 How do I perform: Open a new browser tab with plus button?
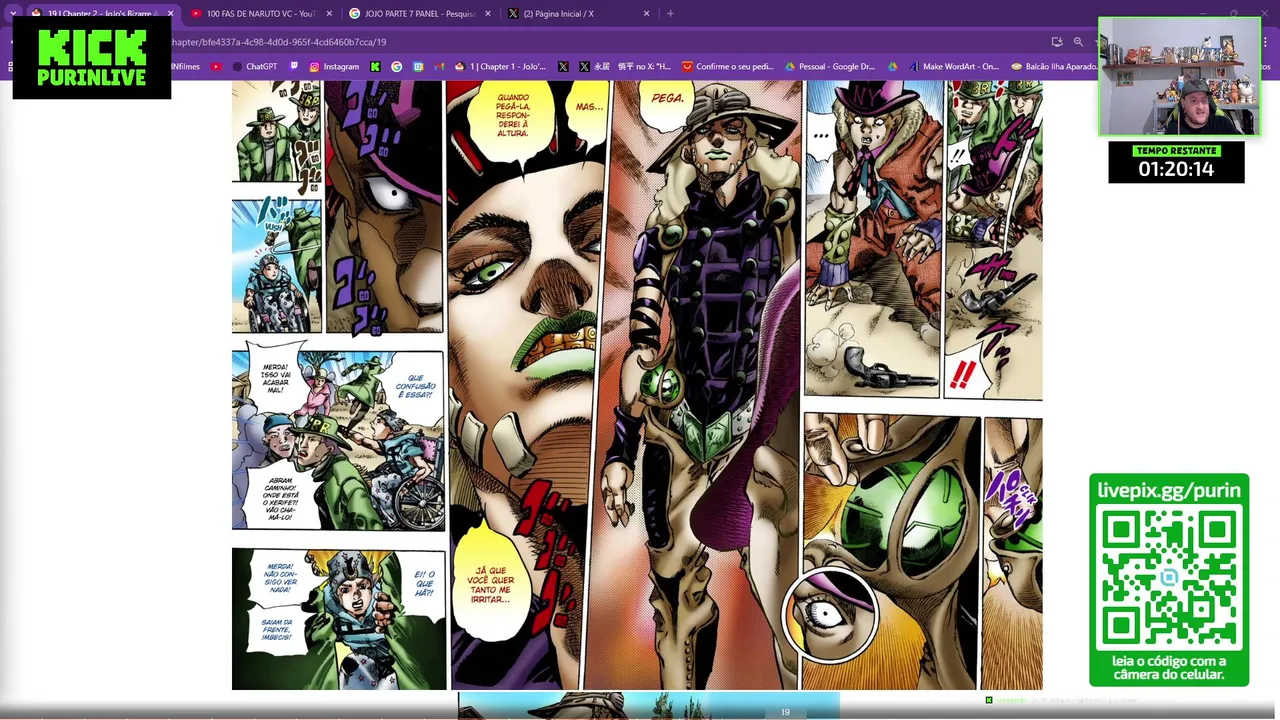click(x=670, y=14)
